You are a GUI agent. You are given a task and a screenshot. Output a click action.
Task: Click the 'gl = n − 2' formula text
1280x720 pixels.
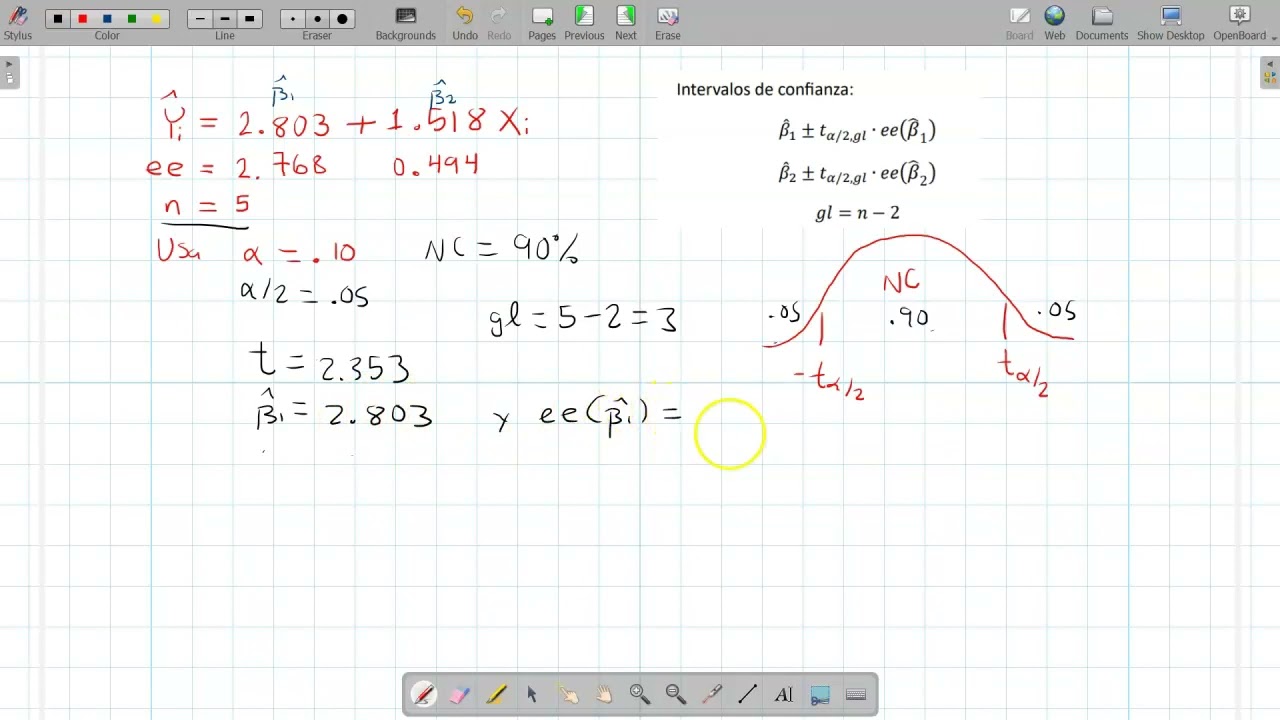(x=857, y=213)
